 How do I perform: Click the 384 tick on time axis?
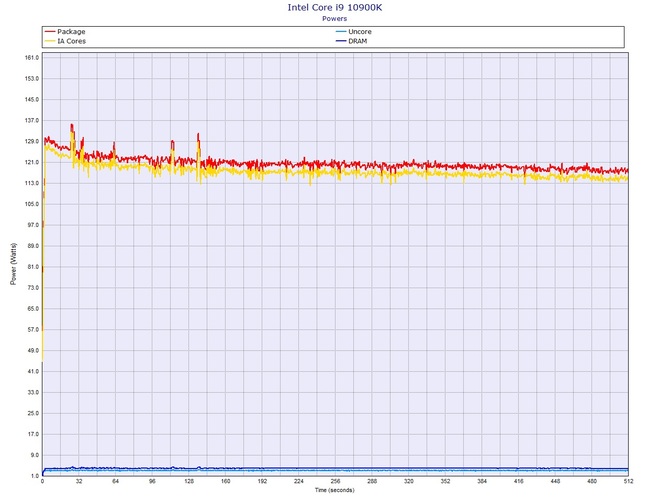coord(482,481)
